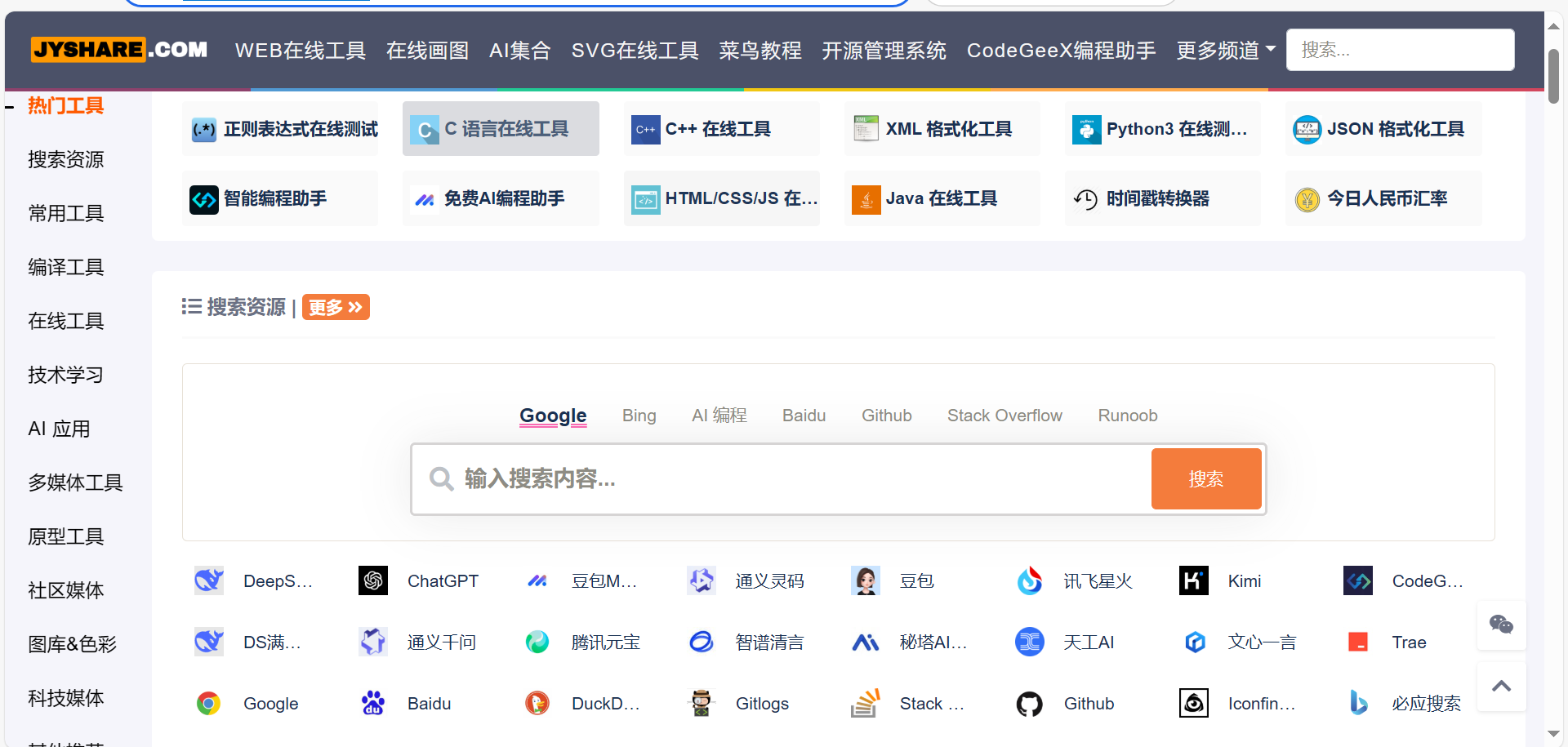Go to AI 应用 sidebar category
Viewport: 1568px width, 747px height.
[x=59, y=429]
